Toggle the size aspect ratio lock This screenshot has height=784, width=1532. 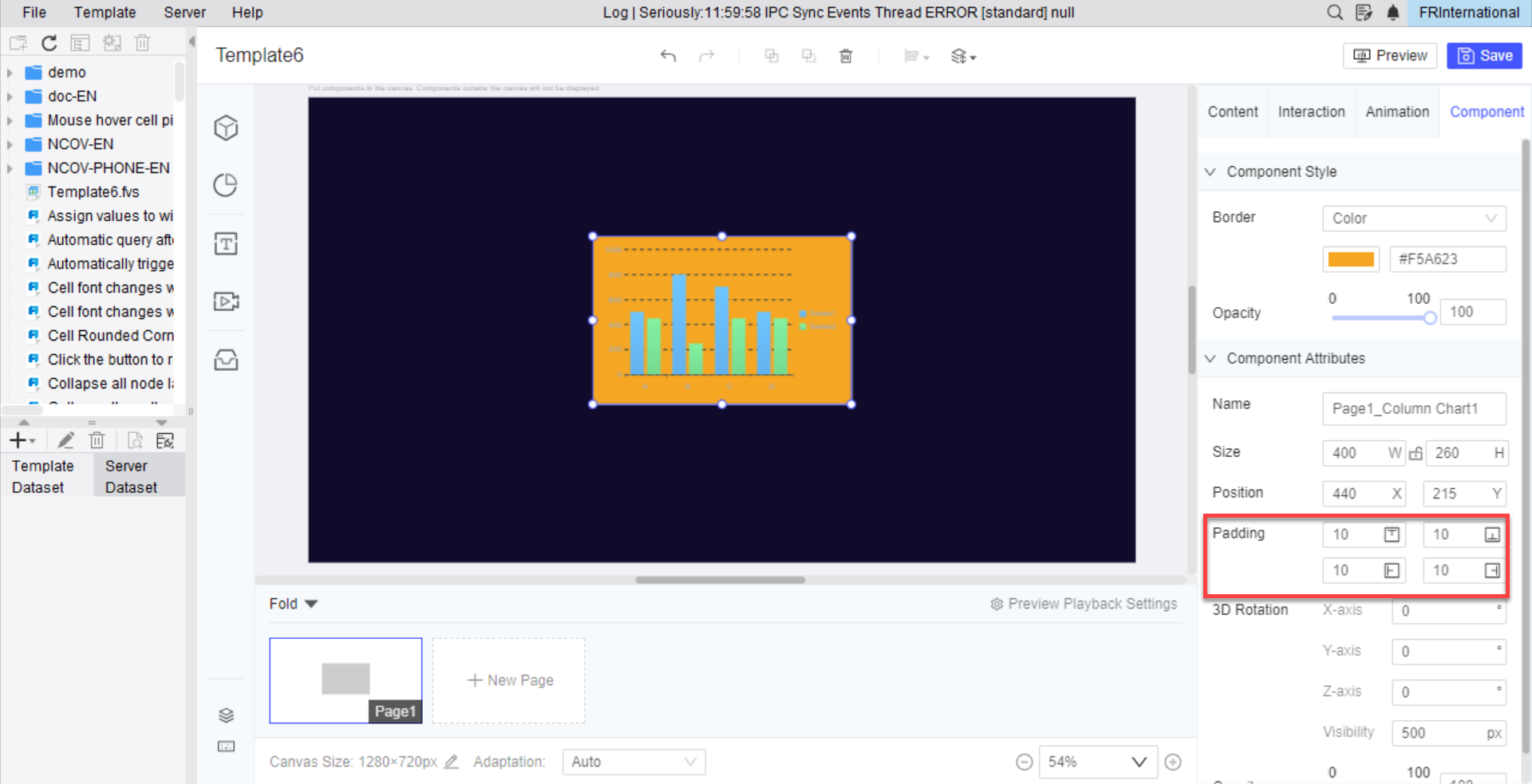coord(1416,453)
